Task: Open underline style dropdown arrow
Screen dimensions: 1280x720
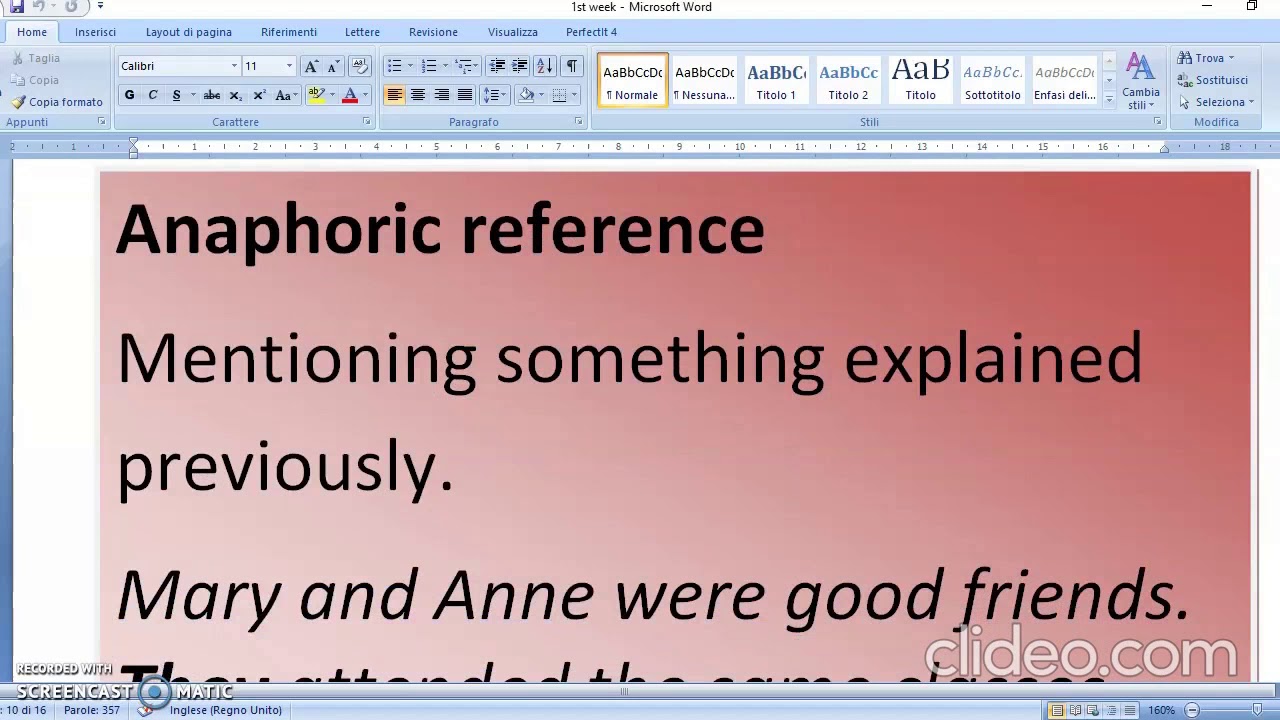Action: 192,95
